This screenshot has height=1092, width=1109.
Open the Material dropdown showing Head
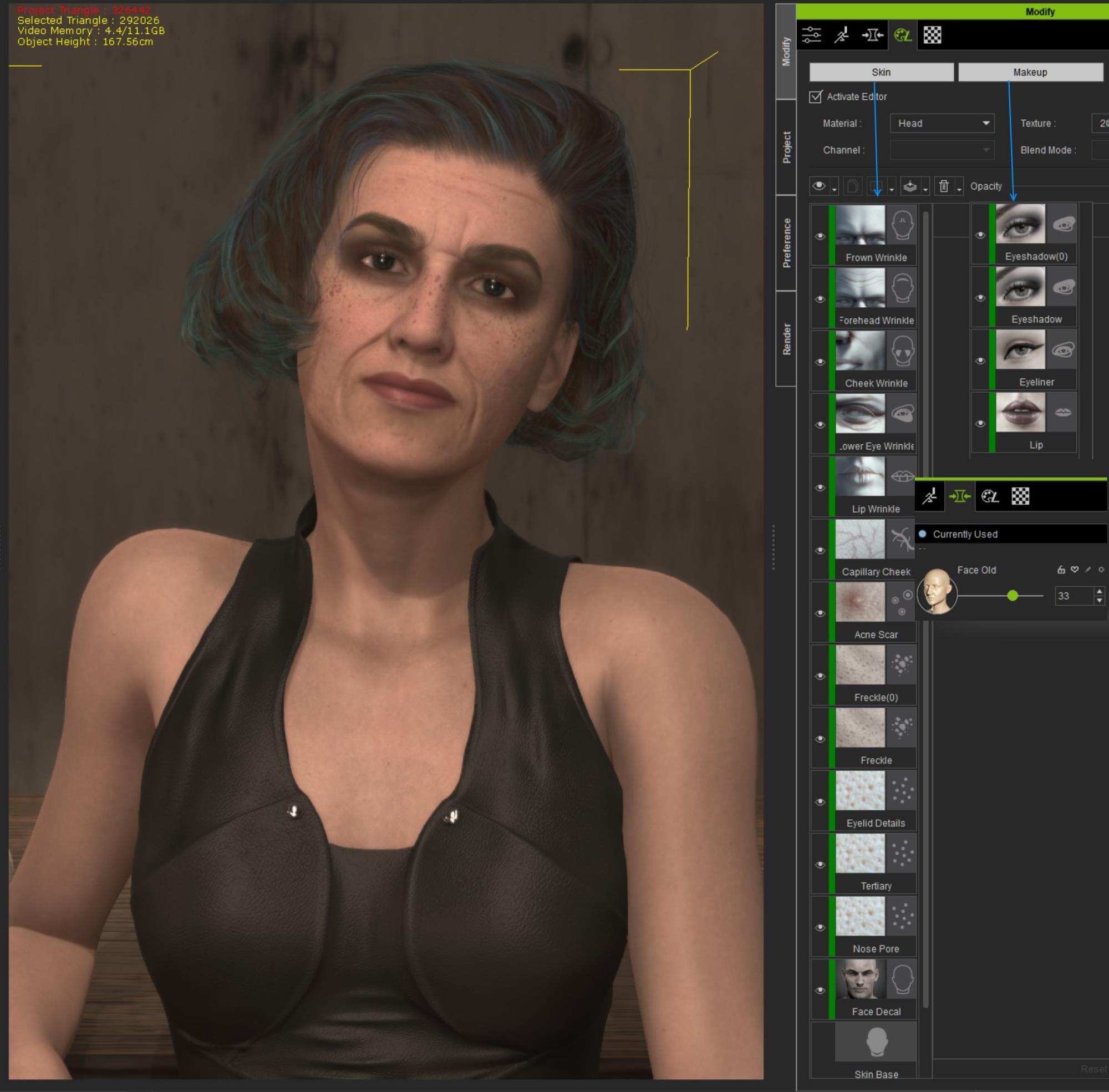(x=942, y=123)
